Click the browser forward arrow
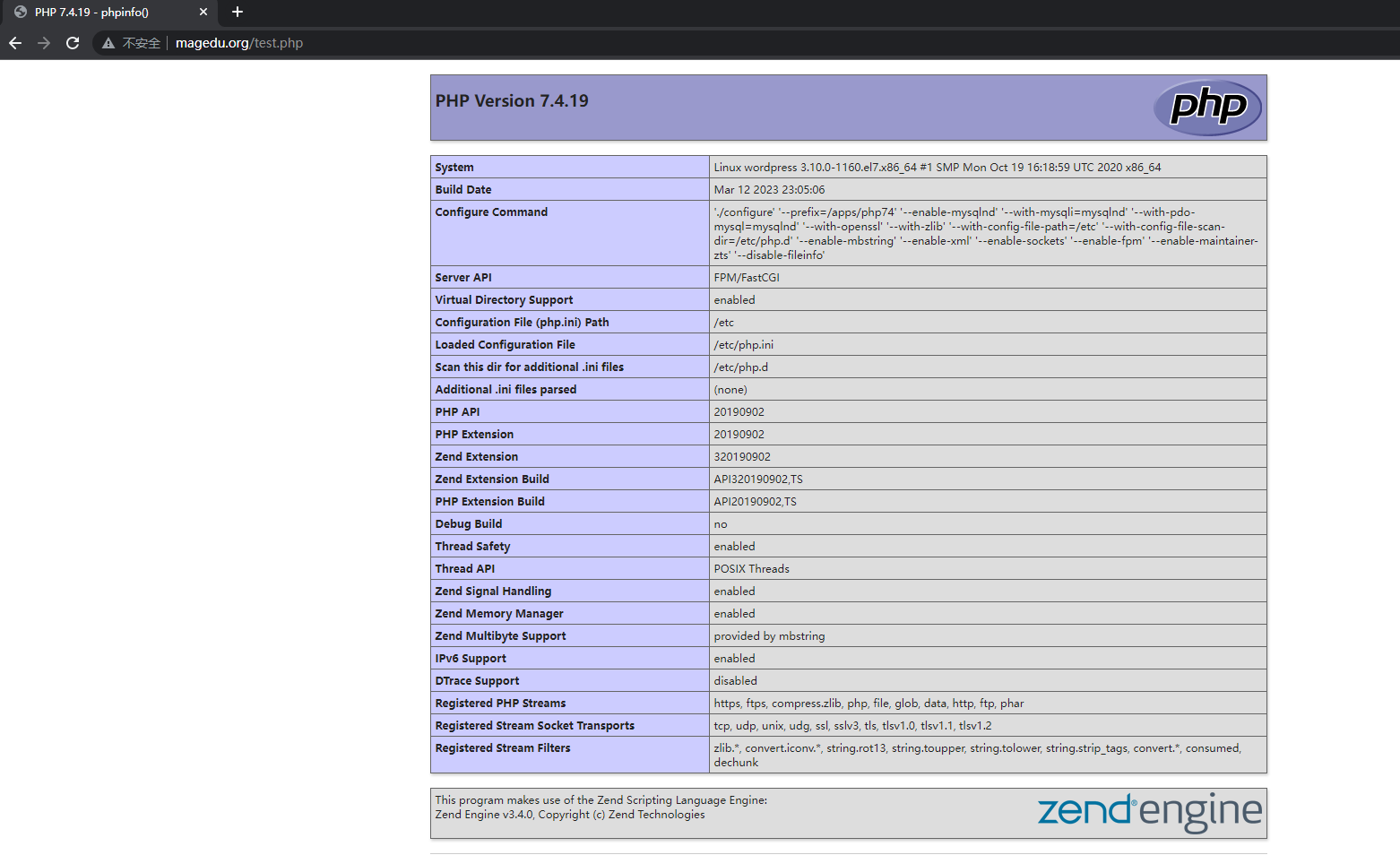1400x855 pixels. (44, 43)
